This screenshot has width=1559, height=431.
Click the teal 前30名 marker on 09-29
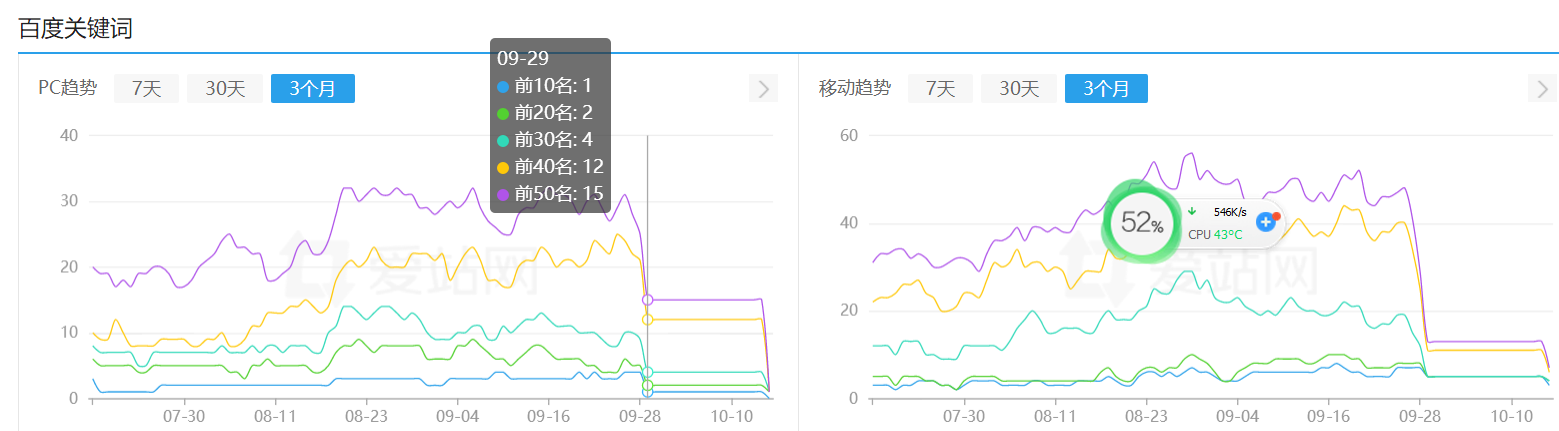point(647,372)
